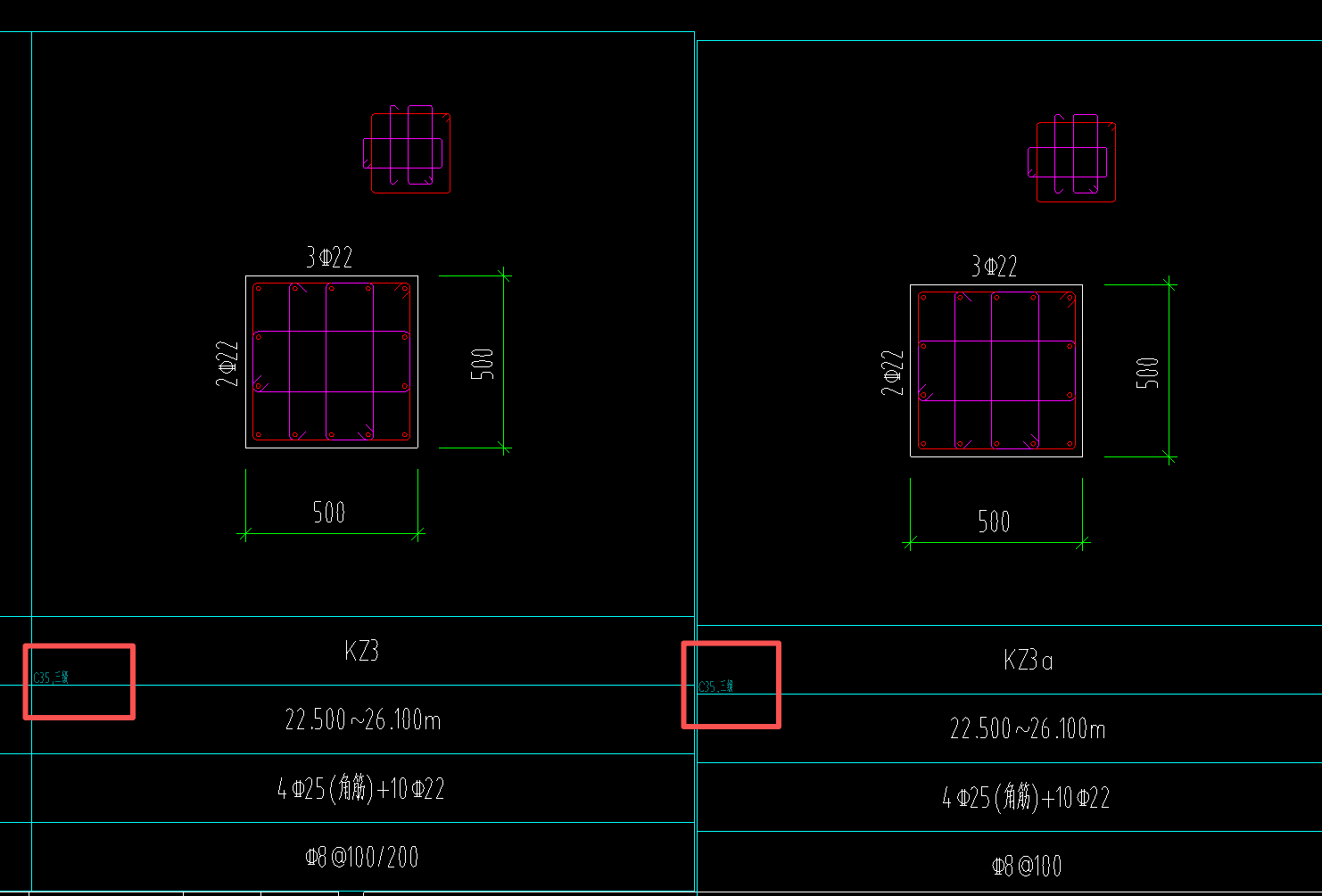Select rebar text 4Φ25(角筋)+10Φ22 under KZ3a
This screenshot has width=1322, height=896.
pos(1026,797)
